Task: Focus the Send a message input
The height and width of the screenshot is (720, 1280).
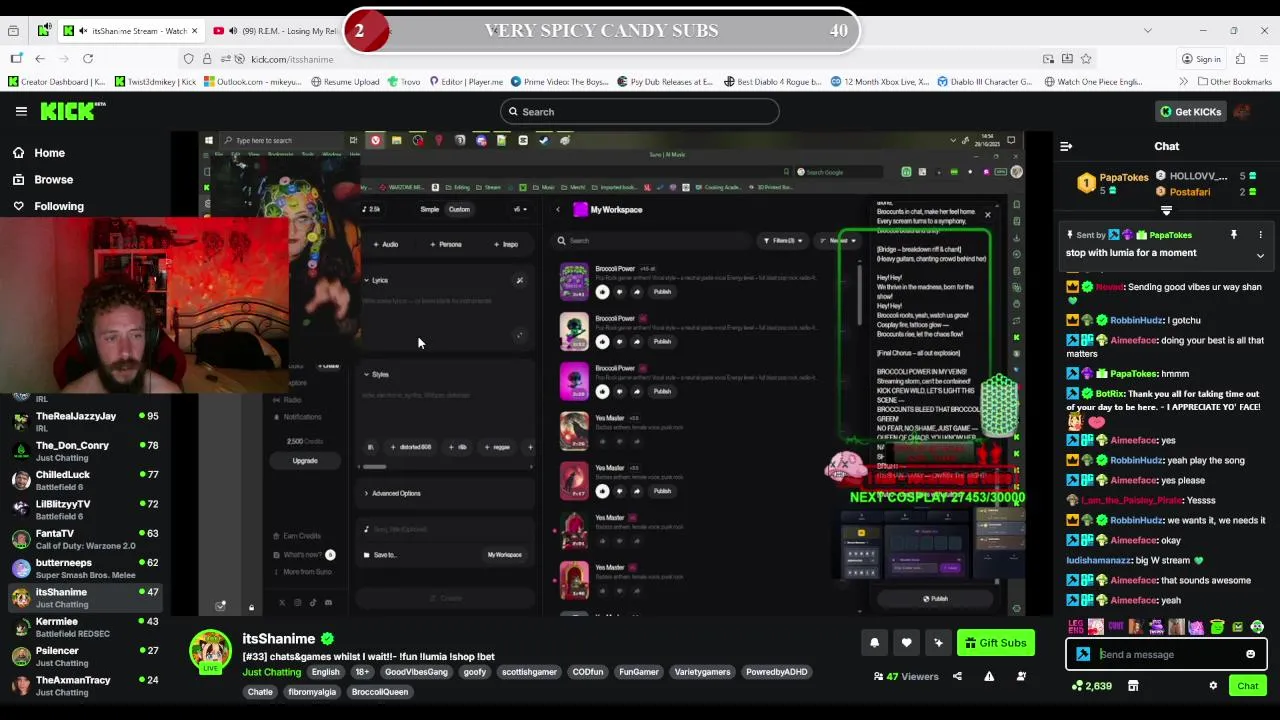Action: click(1168, 654)
